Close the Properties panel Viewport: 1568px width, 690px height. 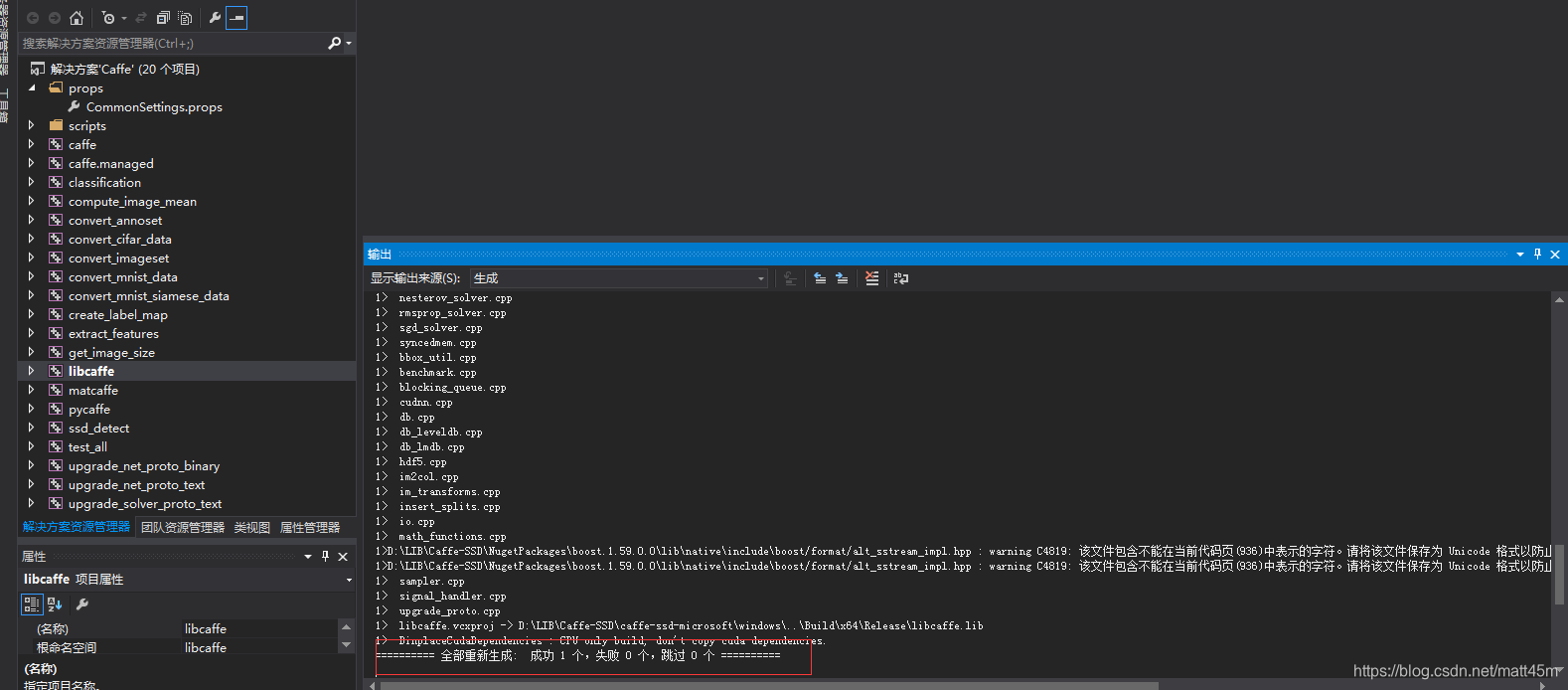tap(343, 557)
